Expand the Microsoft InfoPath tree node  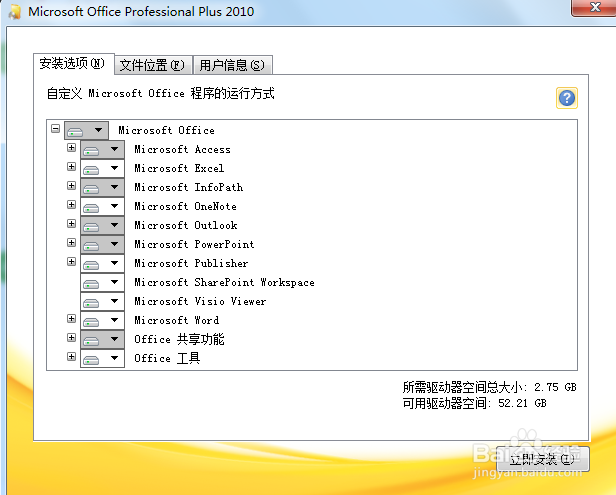pyautogui.click(x=71, y=185)
